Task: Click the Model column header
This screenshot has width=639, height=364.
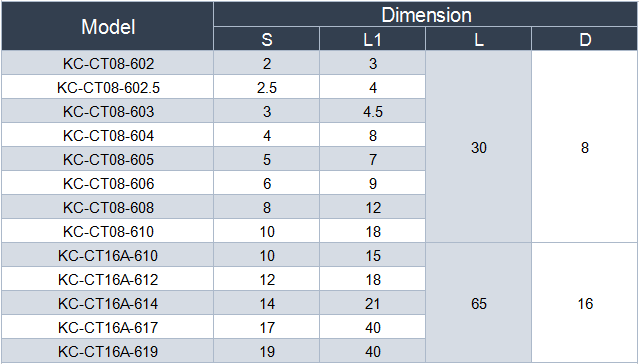Action: [108, 26]
